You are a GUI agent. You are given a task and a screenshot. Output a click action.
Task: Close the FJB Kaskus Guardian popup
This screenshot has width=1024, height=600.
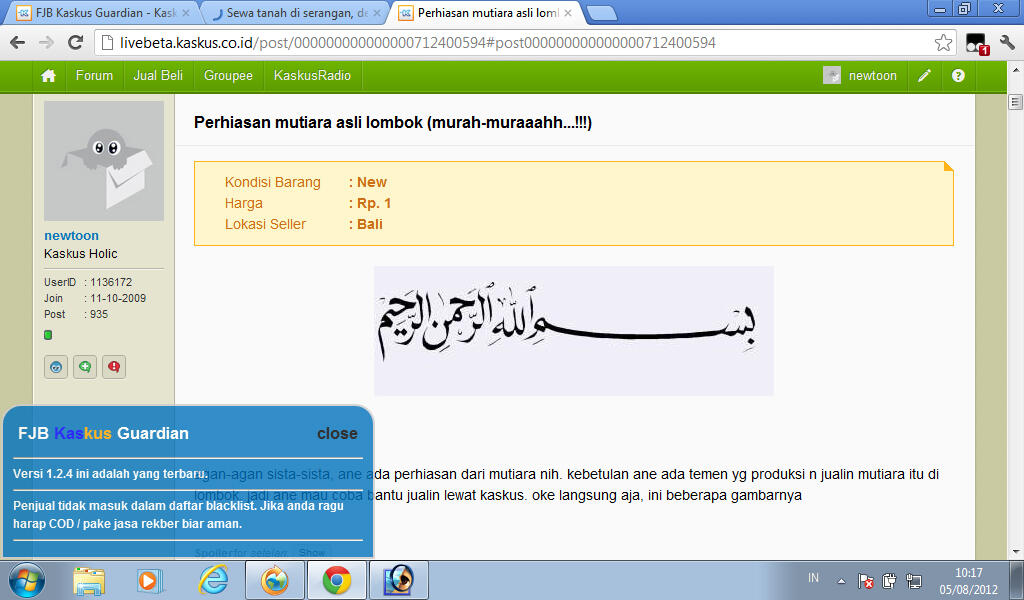coord(337,434)
